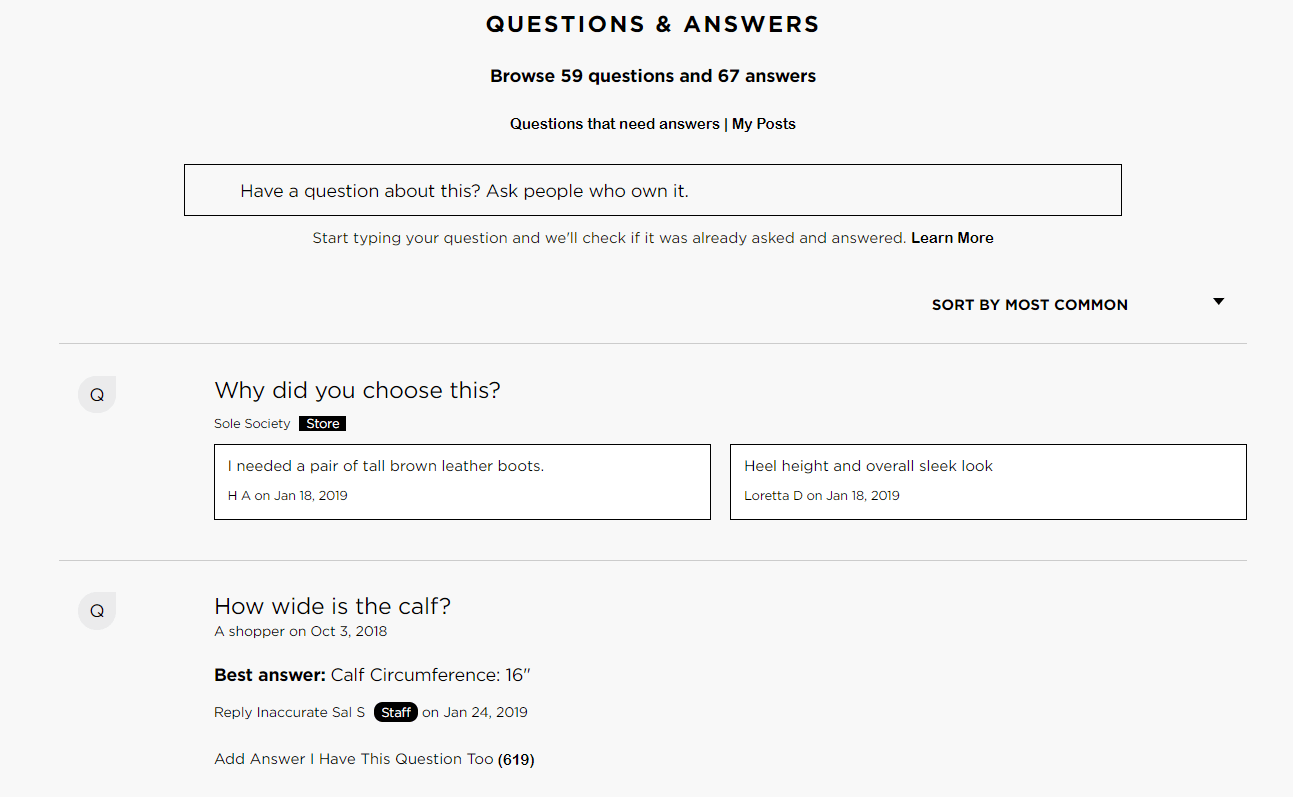
Task: Switch to the "My Posts" view
Action: 763,123
